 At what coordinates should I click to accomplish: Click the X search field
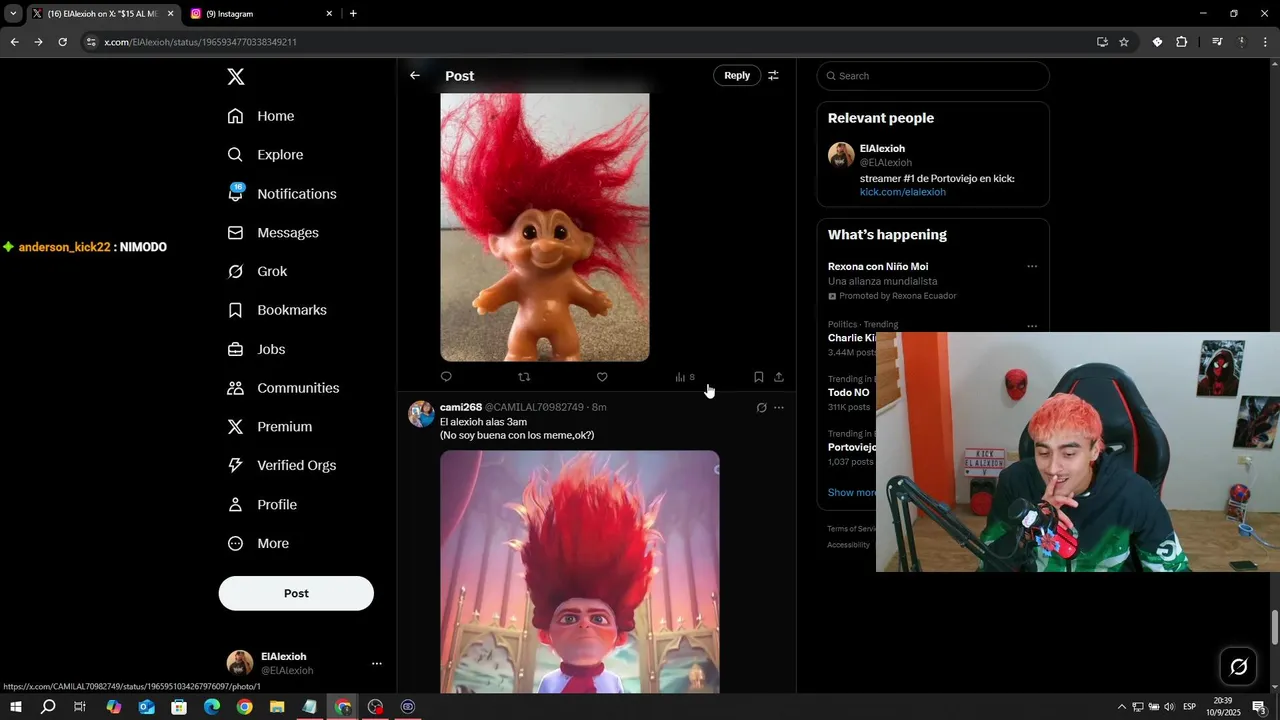coord(933,76)
